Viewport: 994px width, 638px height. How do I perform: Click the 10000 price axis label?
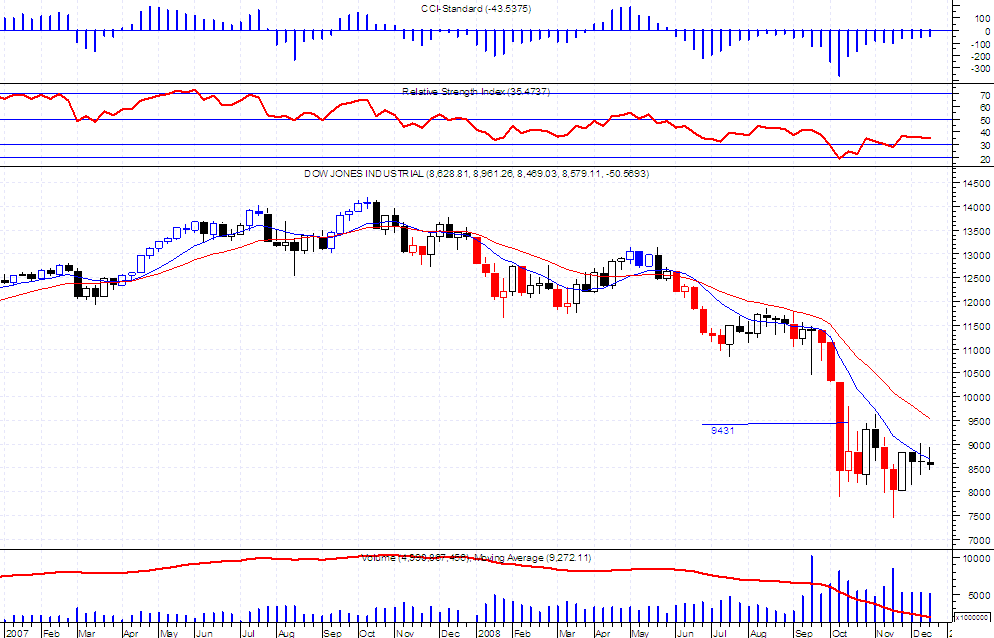976,398
